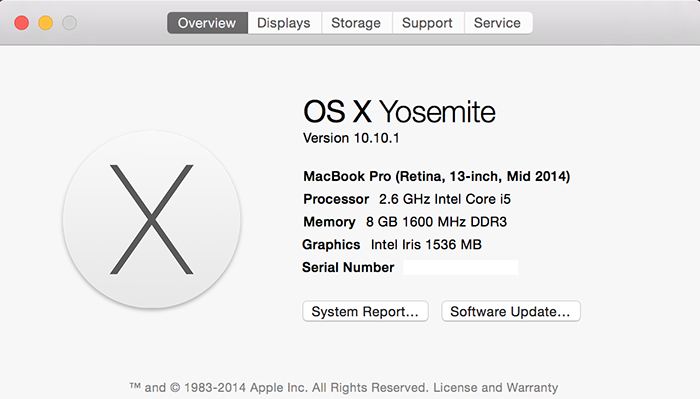Screen dimensions: 700x399
Task: Click Version 10.10.1 to reveal build number
Action: coord(351,138)
